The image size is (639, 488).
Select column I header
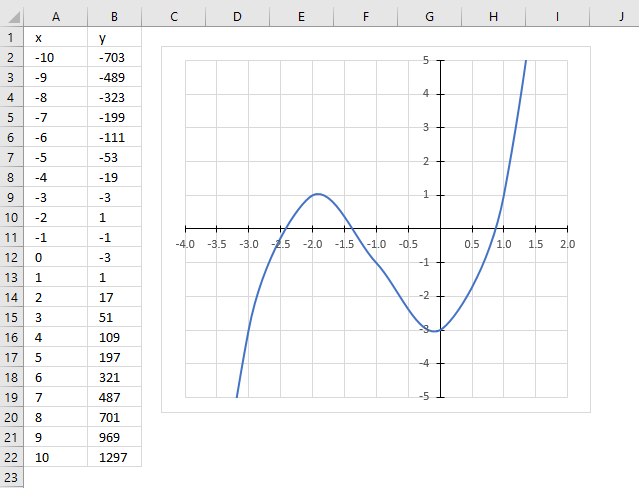point(557,17)
